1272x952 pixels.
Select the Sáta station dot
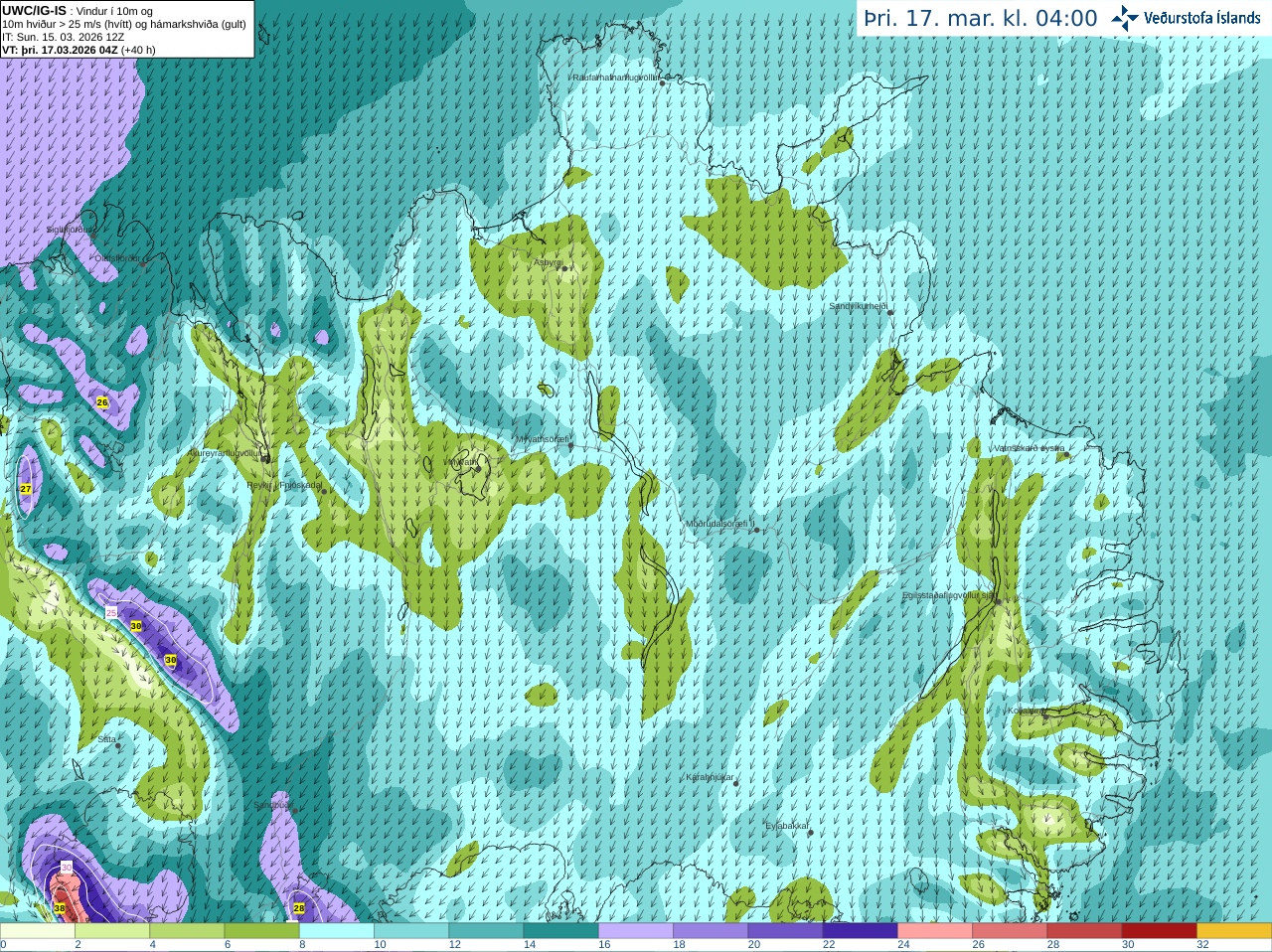118,745
